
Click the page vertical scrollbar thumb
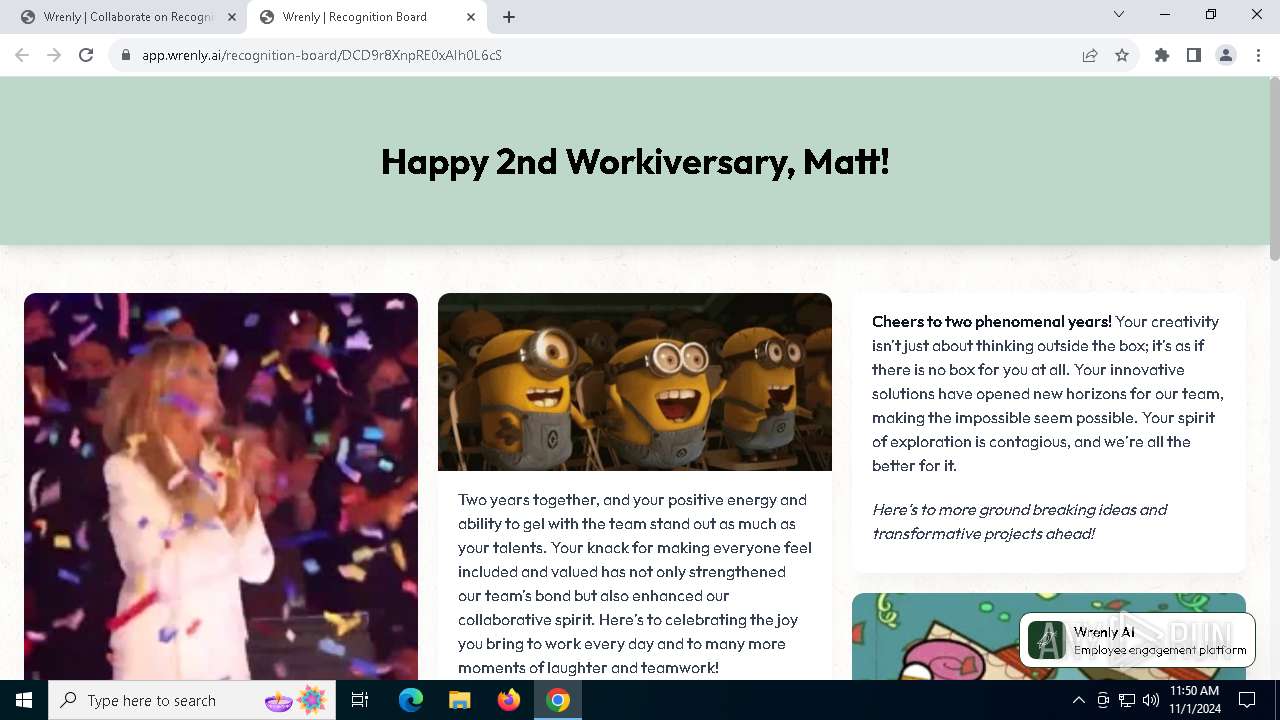click(x=1274, y=170)
